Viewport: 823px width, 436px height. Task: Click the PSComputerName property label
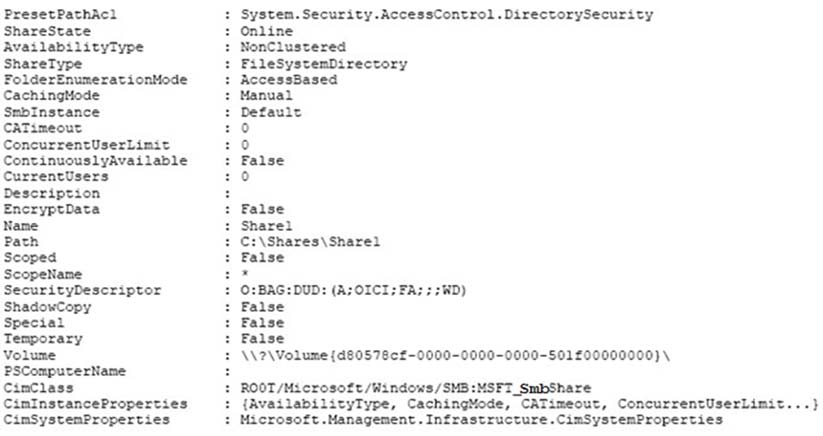point(65,371)
